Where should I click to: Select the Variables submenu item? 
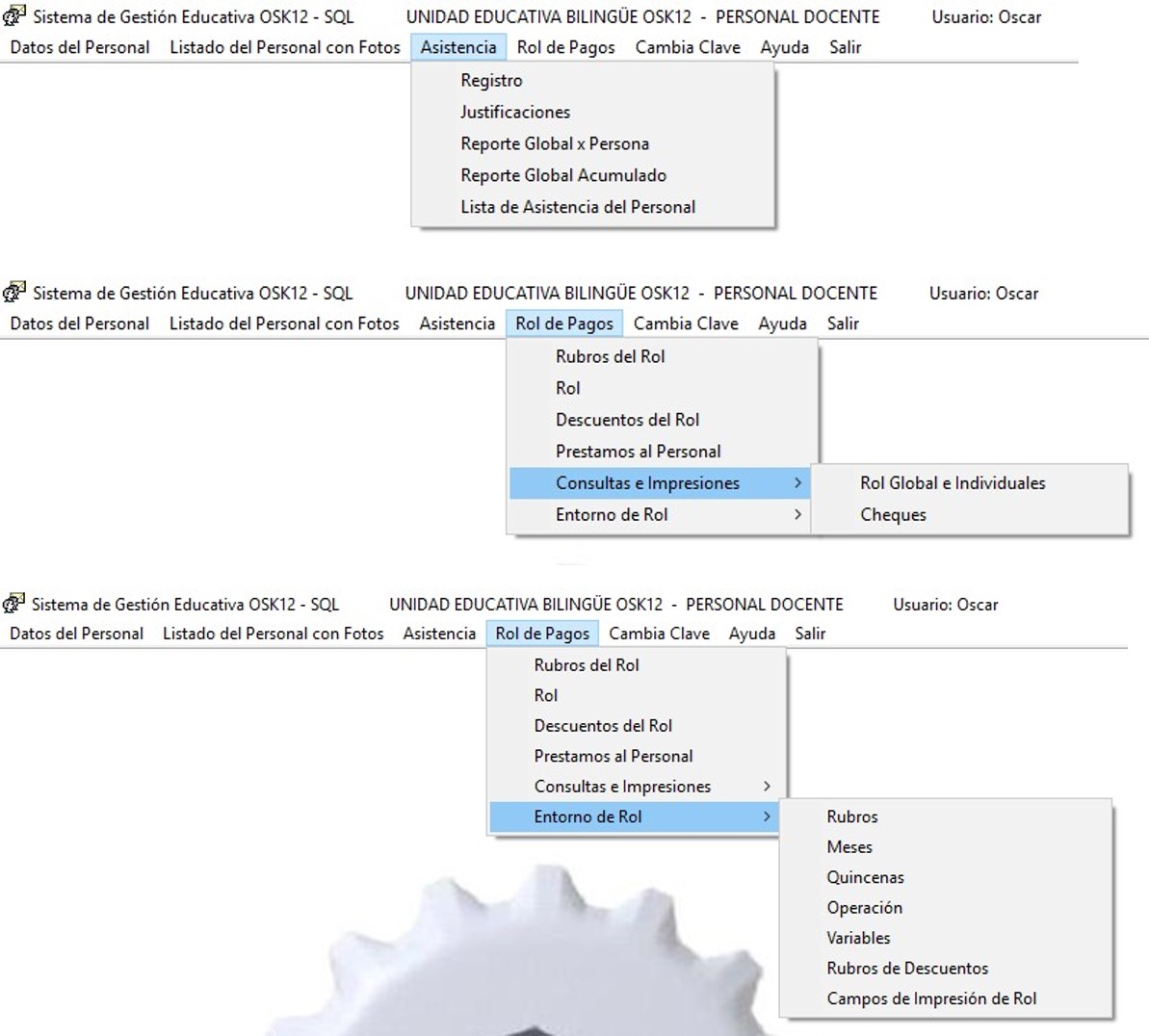coord(858,939)
